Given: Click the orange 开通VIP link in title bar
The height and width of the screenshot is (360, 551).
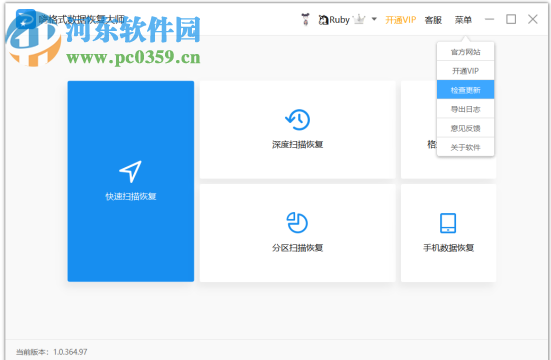Looking at the screenshot, I should pyautogui.click(x=401, y=20).
